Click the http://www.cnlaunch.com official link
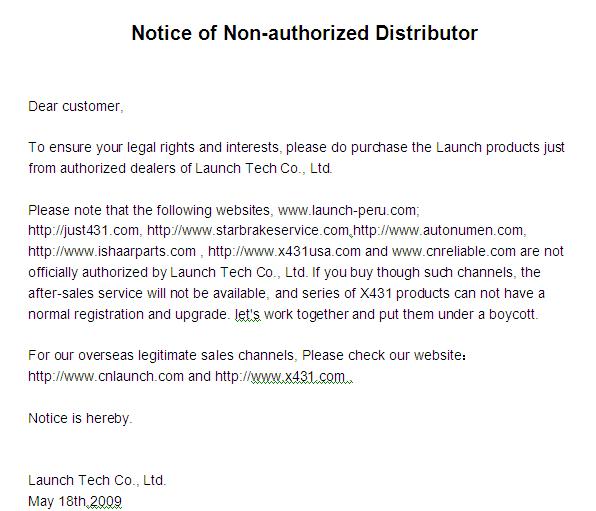This screenshot has width=596, height=511. click(106, 376)
